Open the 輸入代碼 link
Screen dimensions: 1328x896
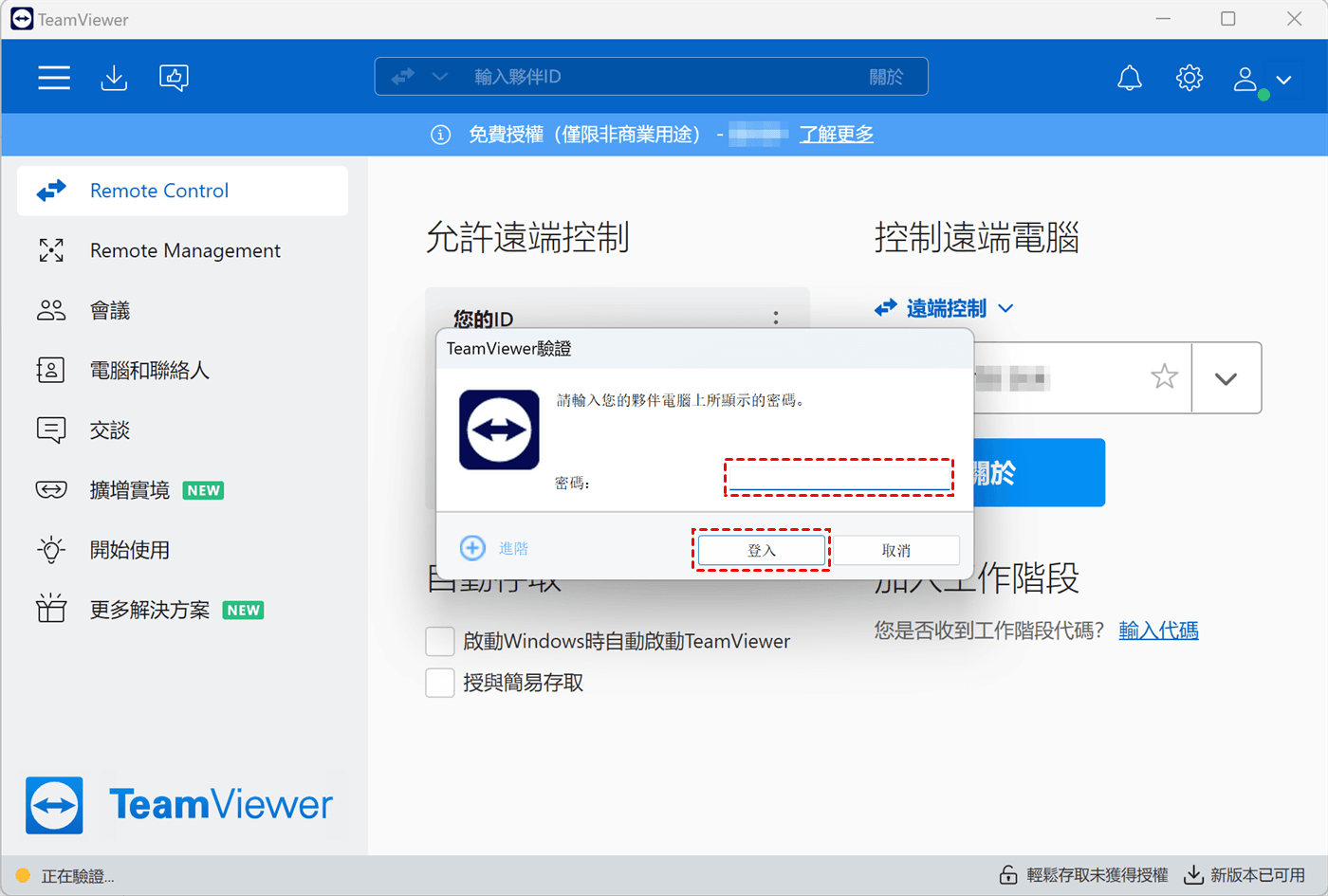[x=1158, y=631]
